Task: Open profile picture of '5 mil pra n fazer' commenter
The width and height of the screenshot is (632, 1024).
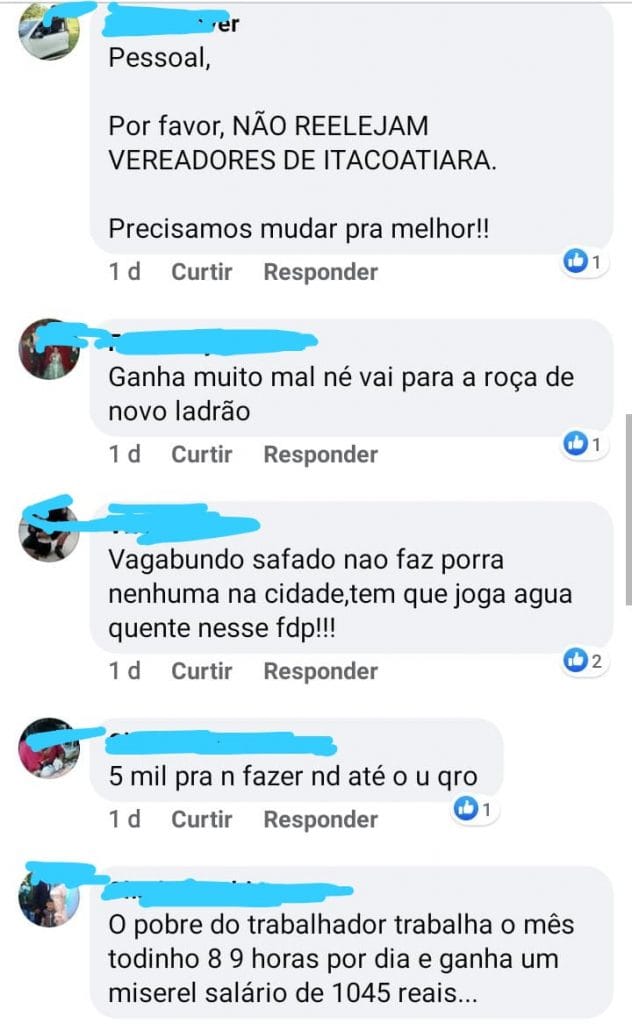Action: [49, 748]
